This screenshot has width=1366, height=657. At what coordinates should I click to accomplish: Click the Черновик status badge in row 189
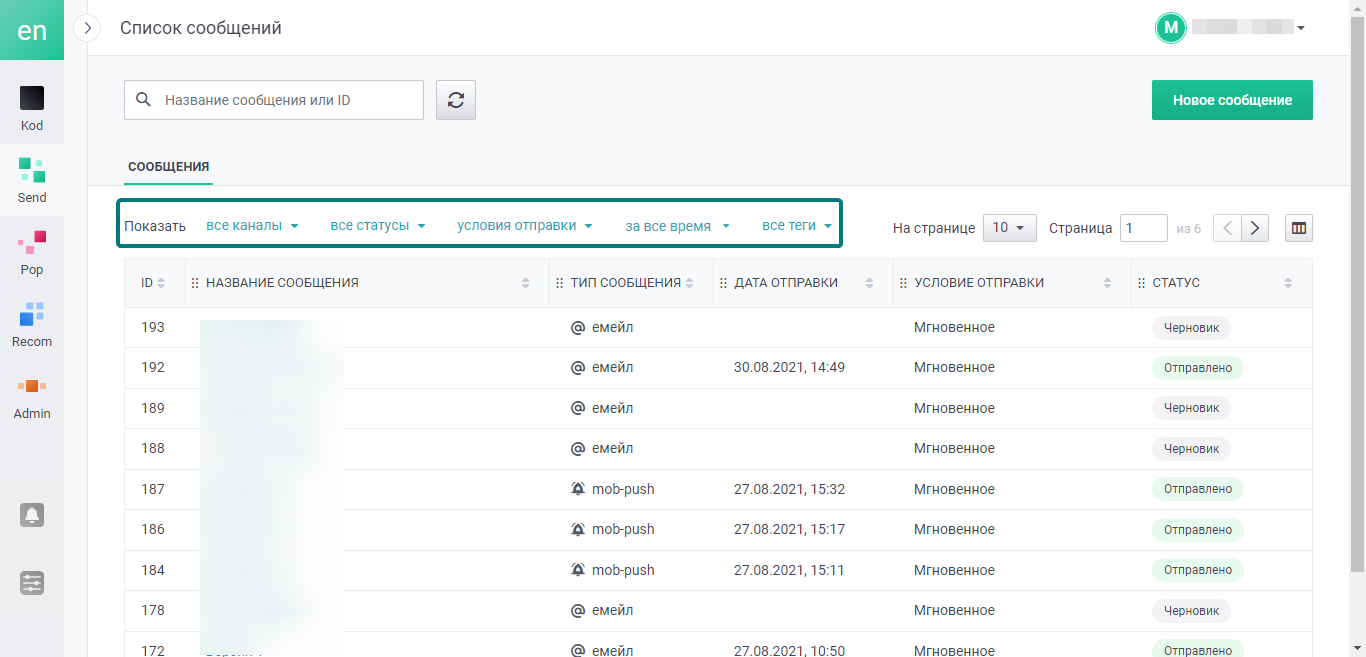pos(1191,408)
